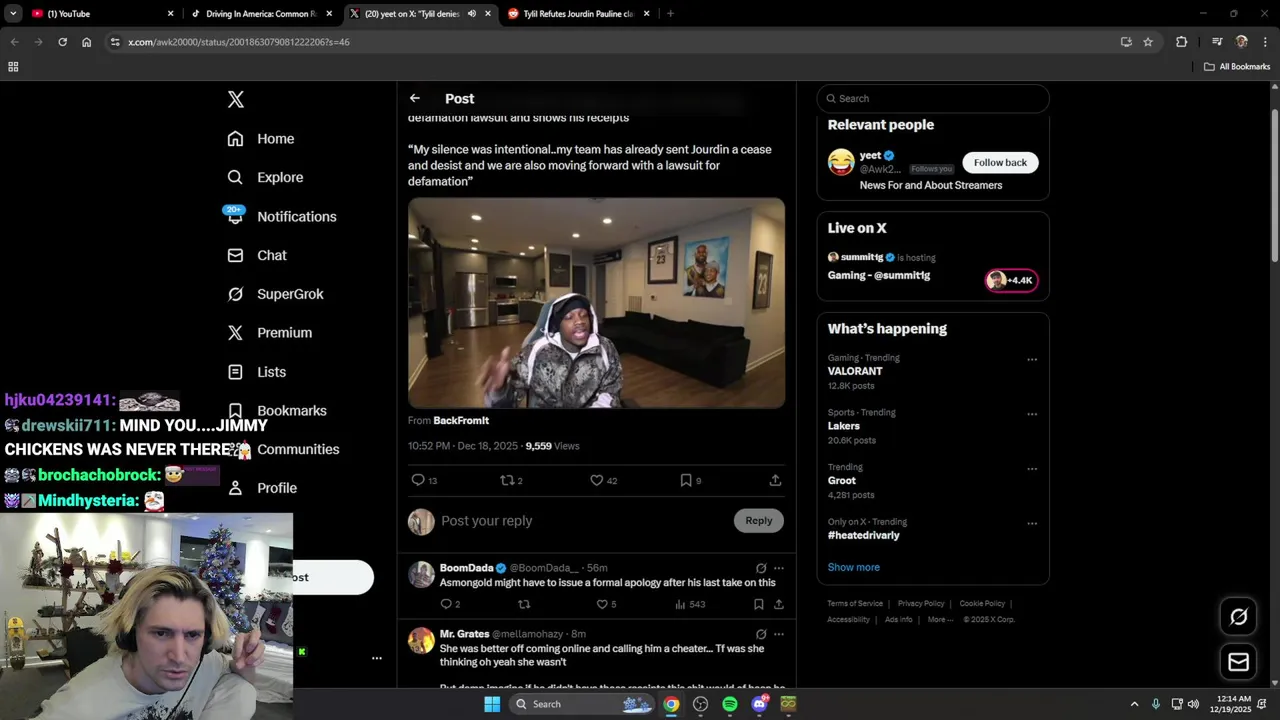Bookmark BoomDada's reply
1280x720 pixels.
(759, 604)
